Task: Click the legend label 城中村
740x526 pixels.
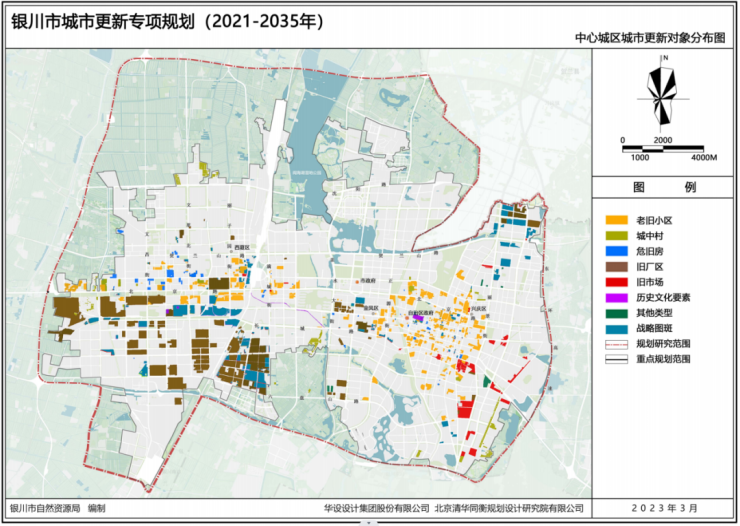Action: pyautogui.click(x=649, y=236)
